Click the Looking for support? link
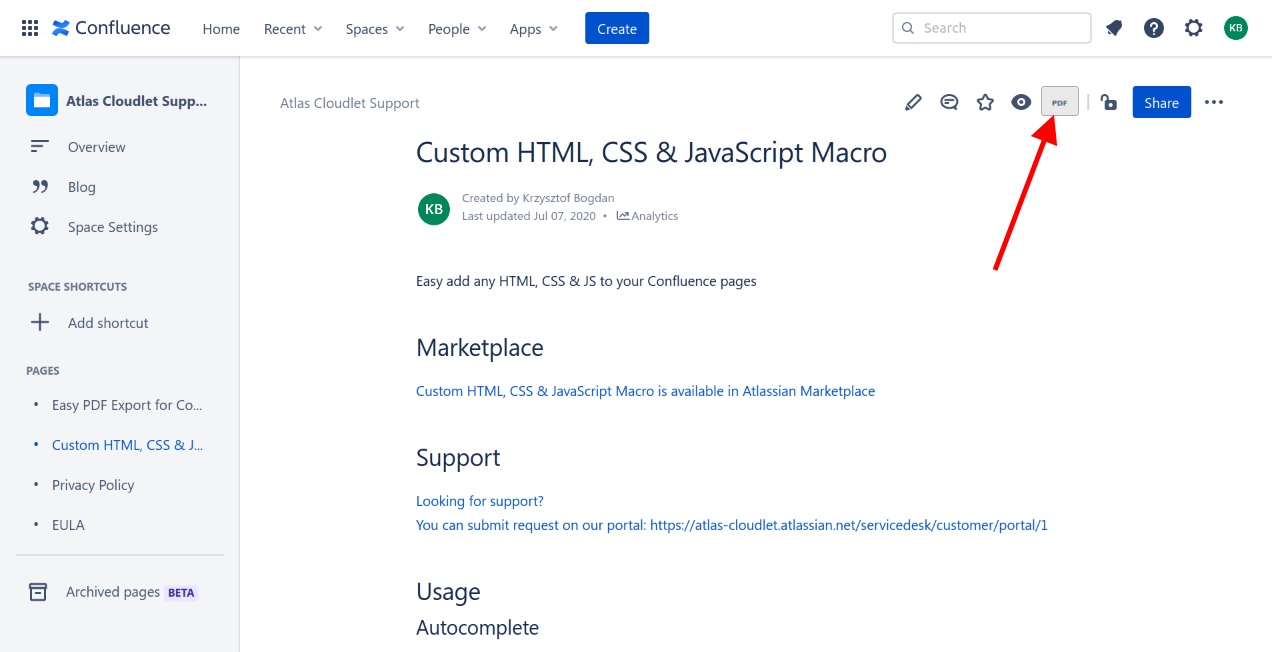 pos(480,501)
